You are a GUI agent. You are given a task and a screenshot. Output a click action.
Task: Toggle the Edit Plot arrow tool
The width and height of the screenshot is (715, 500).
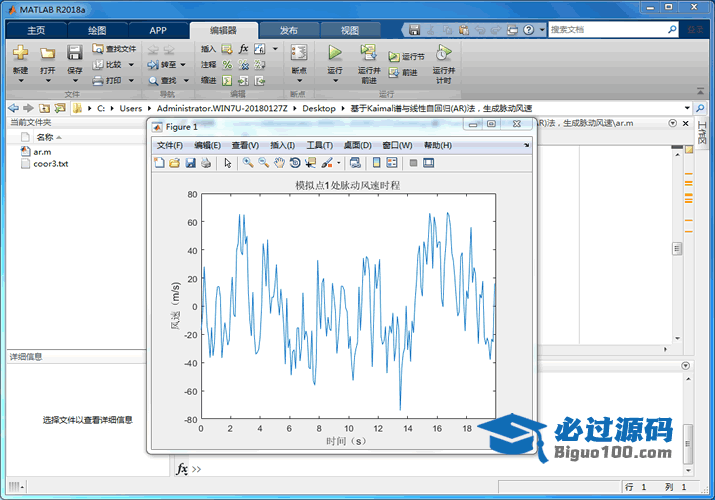pos(228,163)
